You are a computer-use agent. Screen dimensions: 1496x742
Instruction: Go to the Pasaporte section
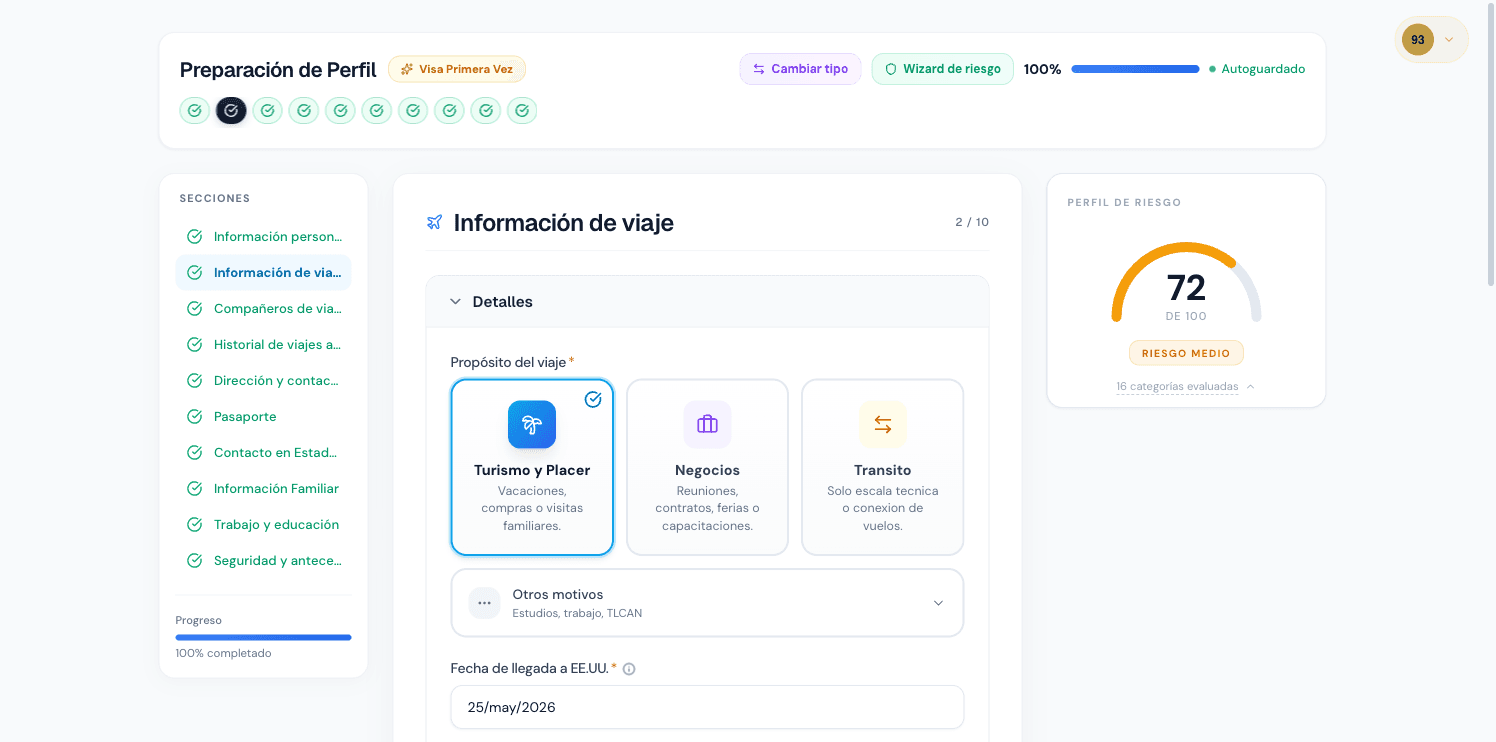click(x=245, y=417)
